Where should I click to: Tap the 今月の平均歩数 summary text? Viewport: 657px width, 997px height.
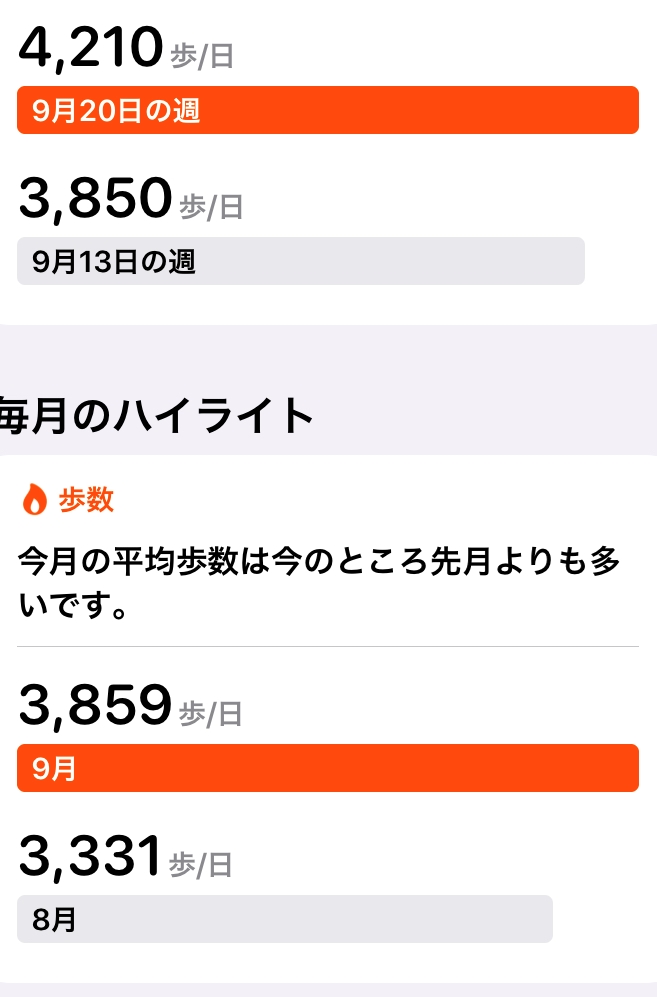[x=319, y=582]
